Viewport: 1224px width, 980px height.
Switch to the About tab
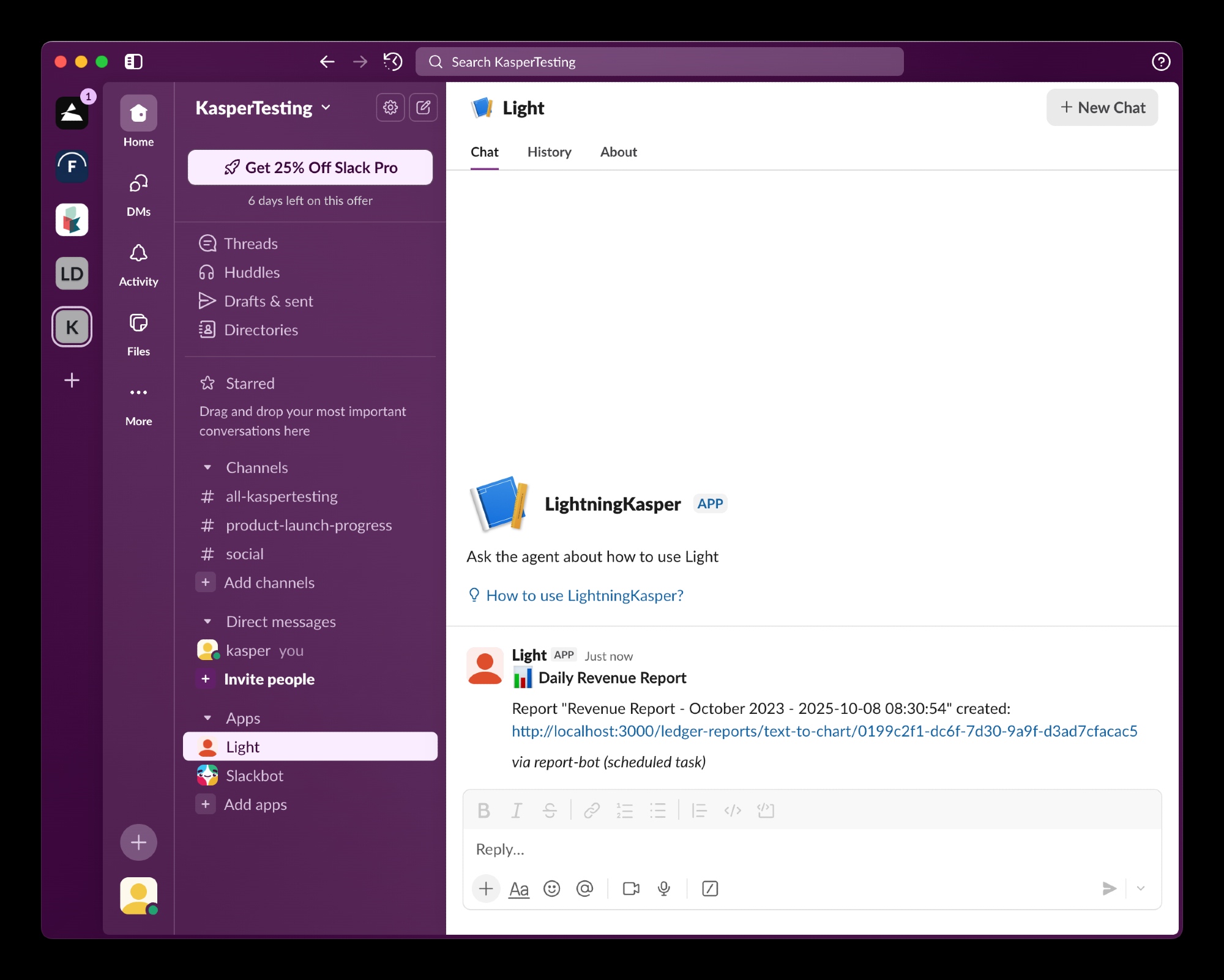[618, 152]
